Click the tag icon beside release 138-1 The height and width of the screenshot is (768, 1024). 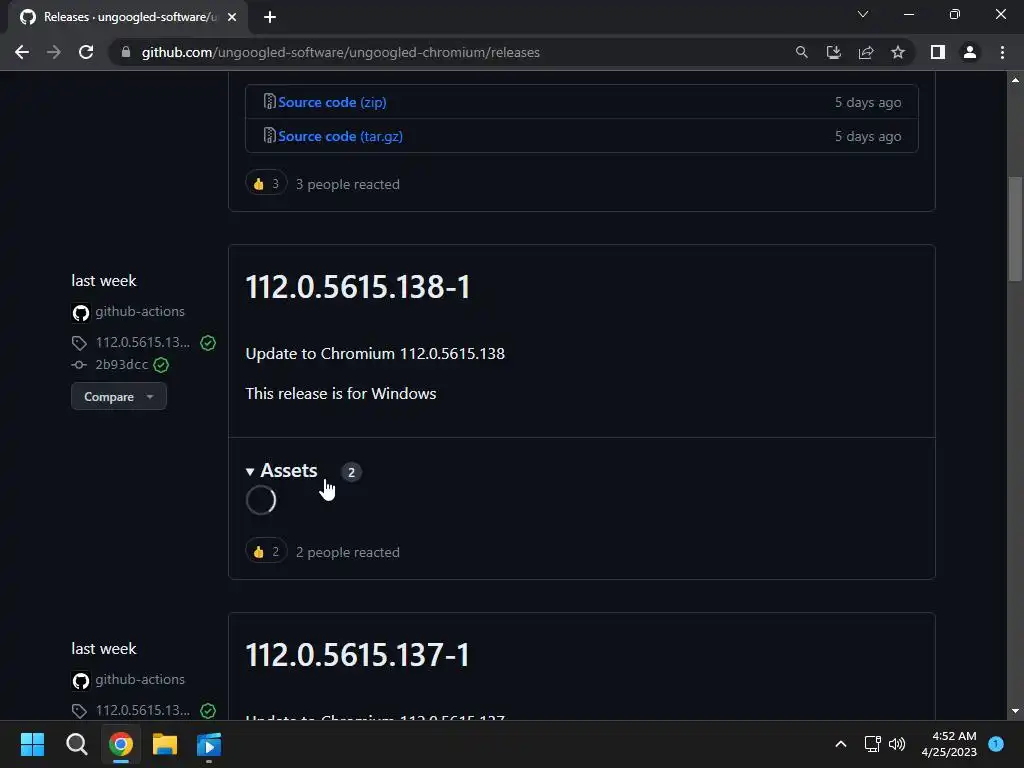click(x=79, y=343)
